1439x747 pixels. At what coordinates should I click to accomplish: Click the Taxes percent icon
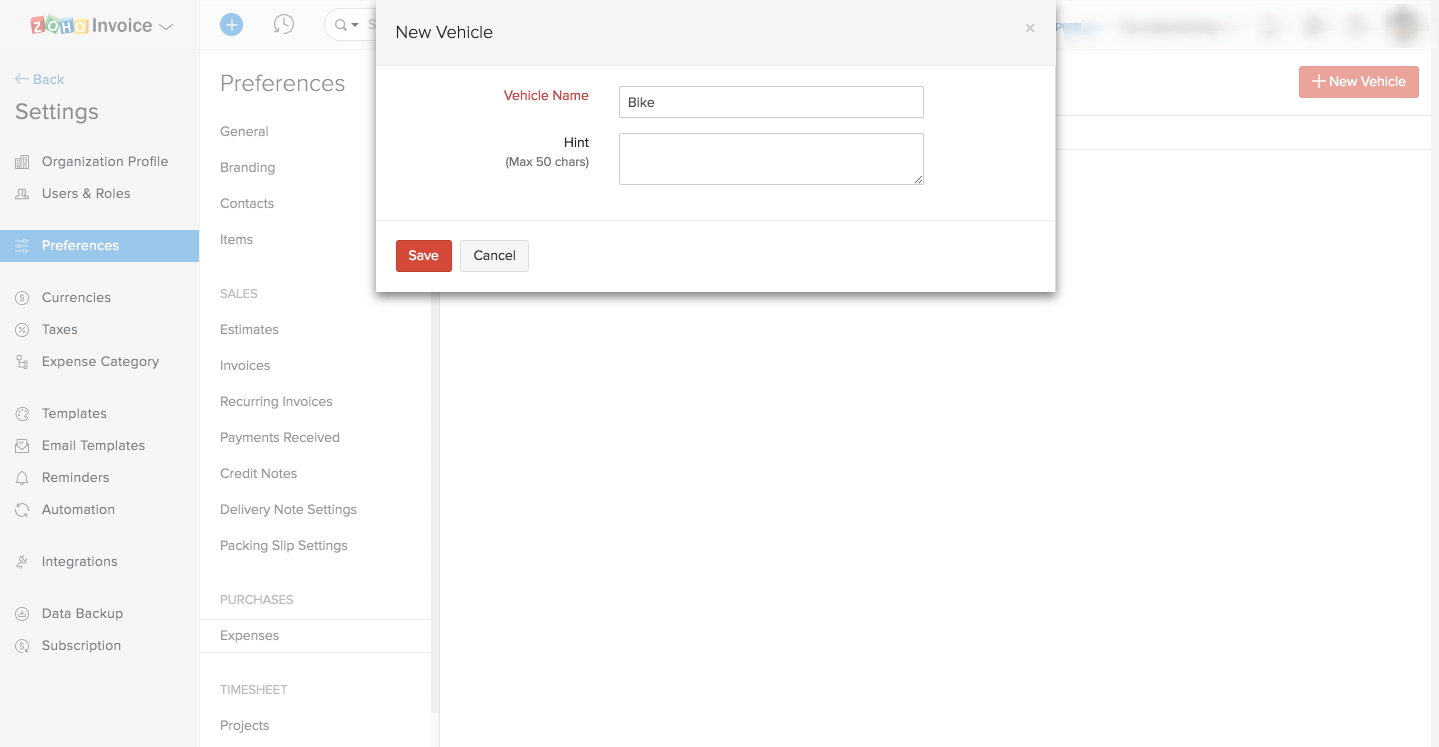tap(22, 330)
